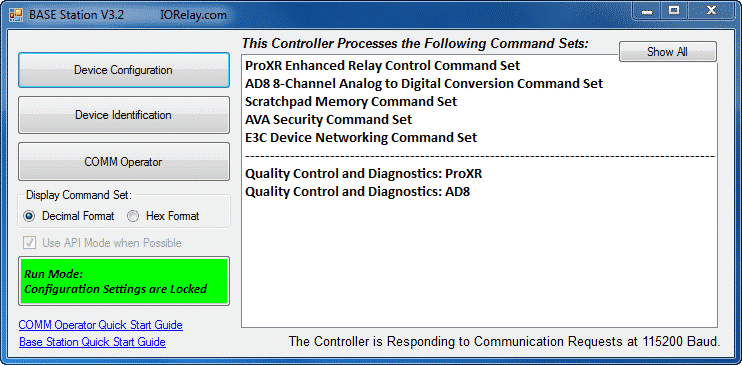The height and width of the screenshot is (365, 742).
Task: Select AVA Security Command Set
Action: pos(328,119)
